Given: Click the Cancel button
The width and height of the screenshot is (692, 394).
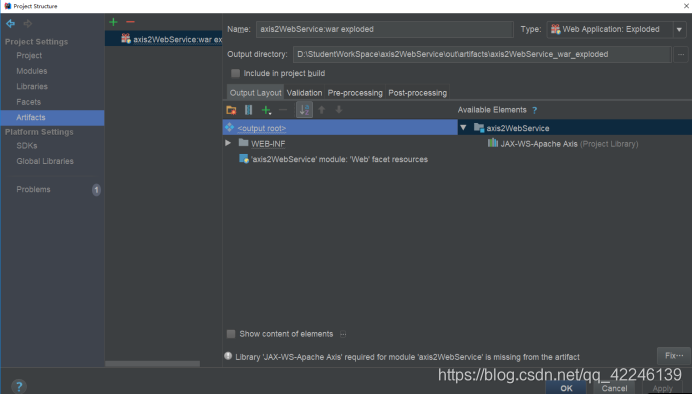Looking at the screenshot, I should pos(614,388).
